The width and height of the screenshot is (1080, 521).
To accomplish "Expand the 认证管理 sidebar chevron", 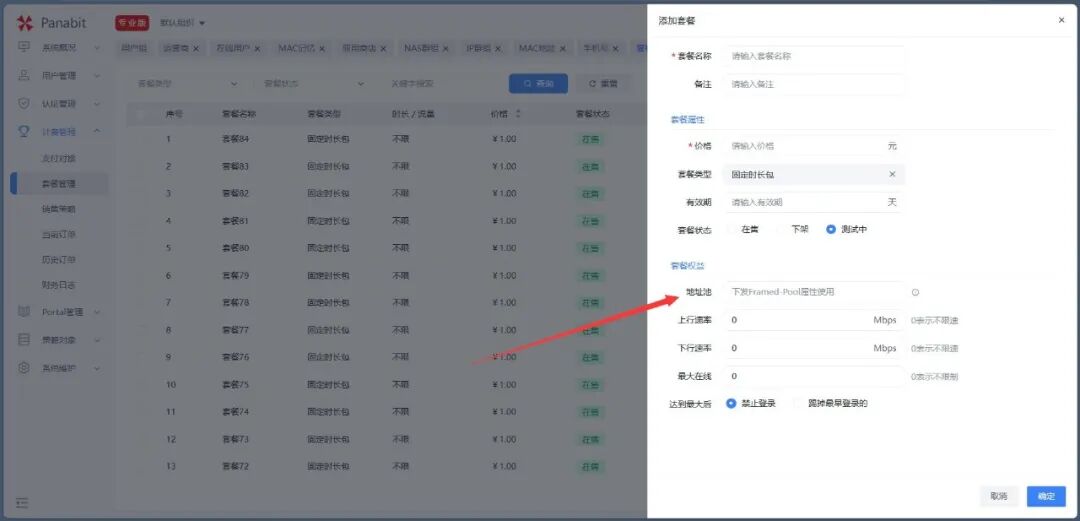I will pos(96,103).
